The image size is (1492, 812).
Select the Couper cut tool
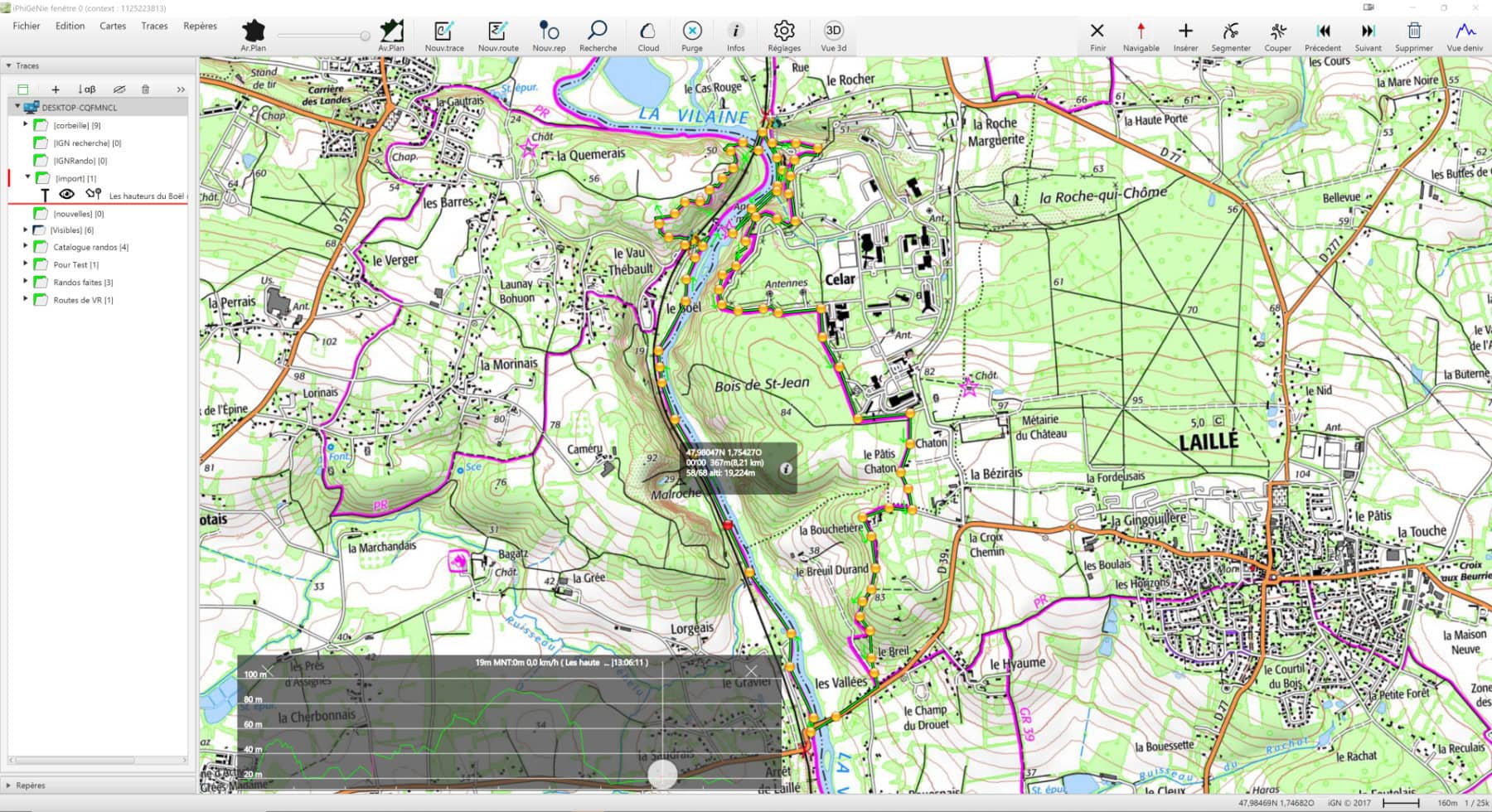click(x=1277, y=36)
